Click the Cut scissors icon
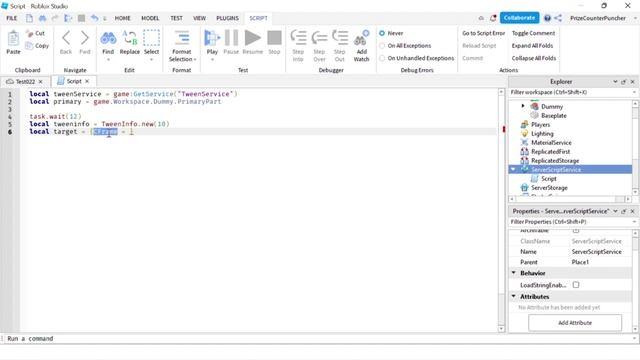The width and height of the screenshot is (640, 360). pyautogui.click(x=29, y=33)
